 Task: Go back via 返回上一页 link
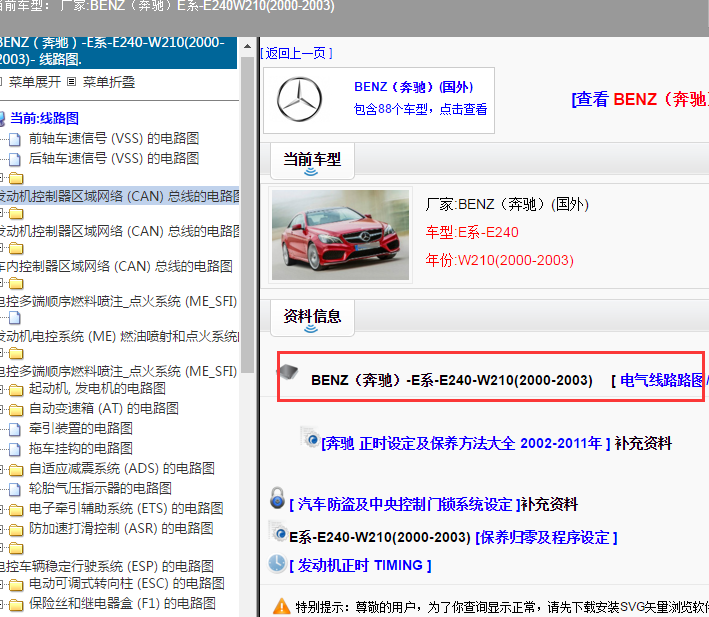pos(297,53)
